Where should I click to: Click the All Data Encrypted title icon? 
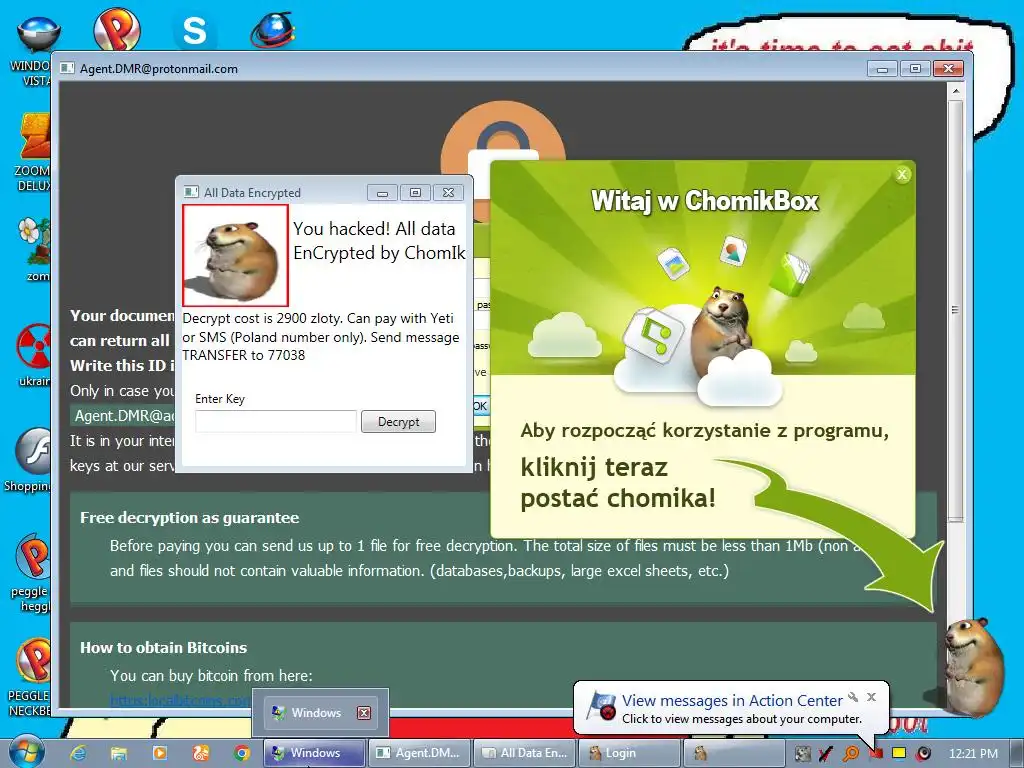191,192
